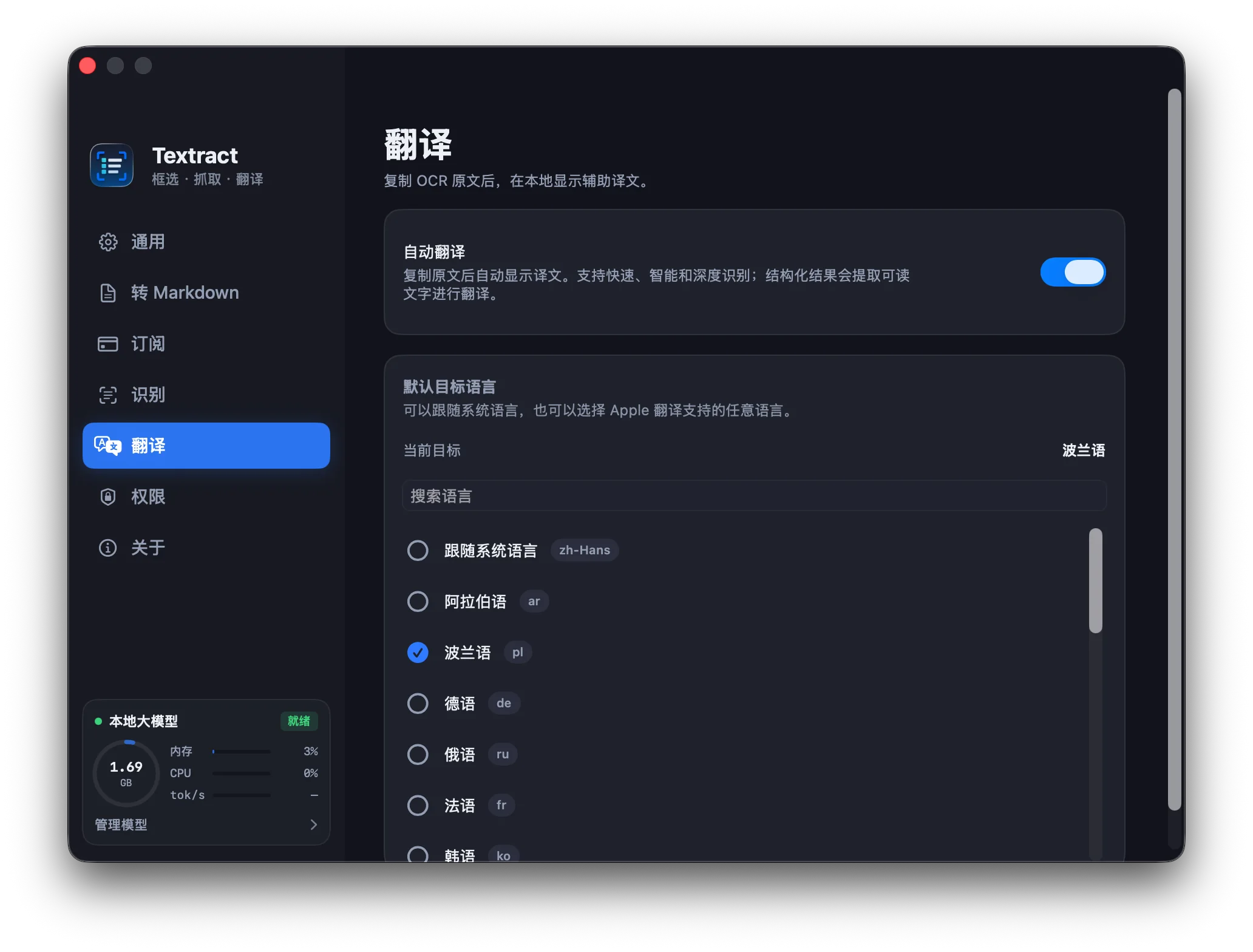1253x952 pixels.
Task: Expand 管理模型 with the chevron arrow
Action: (x=314, y=824)
